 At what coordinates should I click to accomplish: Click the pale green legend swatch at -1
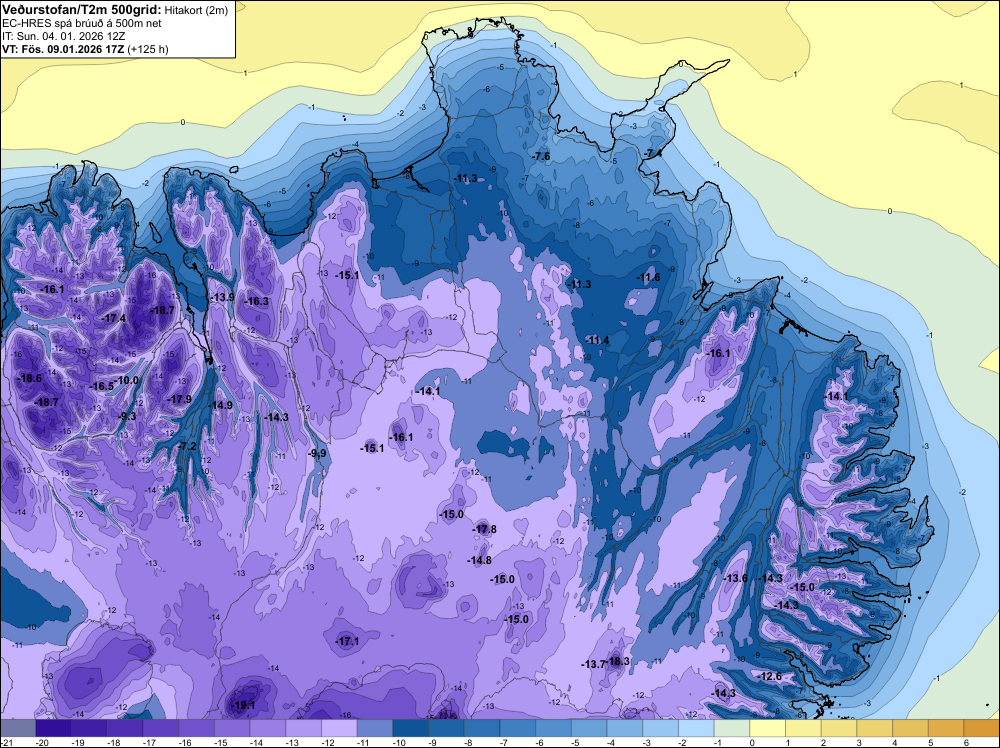pos(732,728)
